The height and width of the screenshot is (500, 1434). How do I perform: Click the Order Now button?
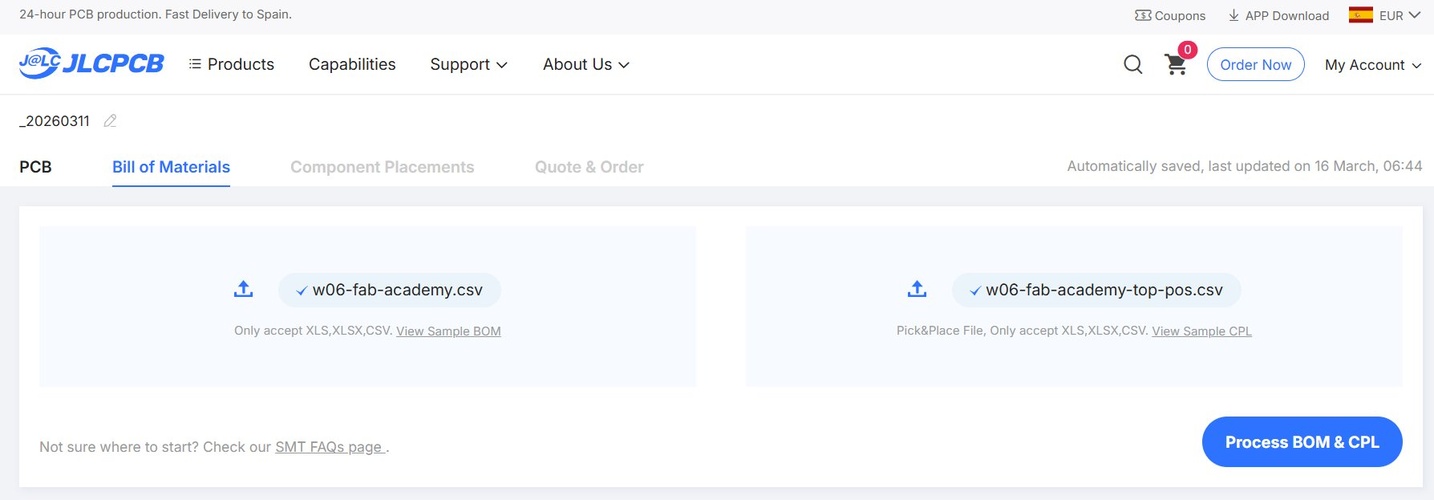point(1255,65)
